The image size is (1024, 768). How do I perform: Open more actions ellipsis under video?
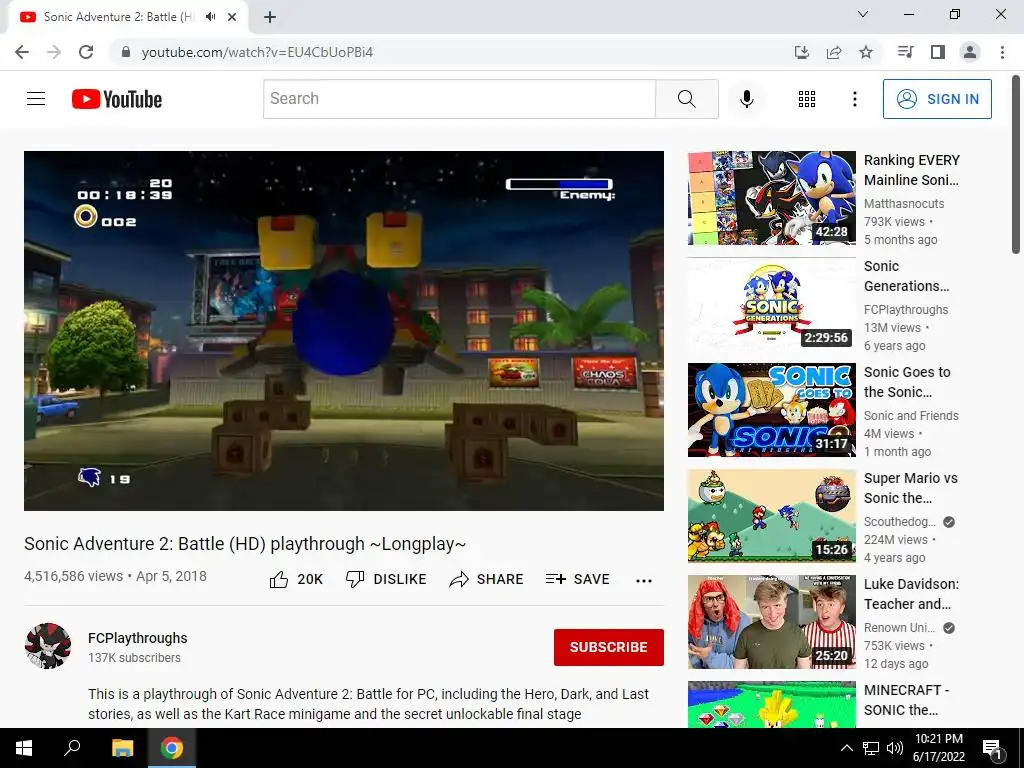(x=644, y=581)
